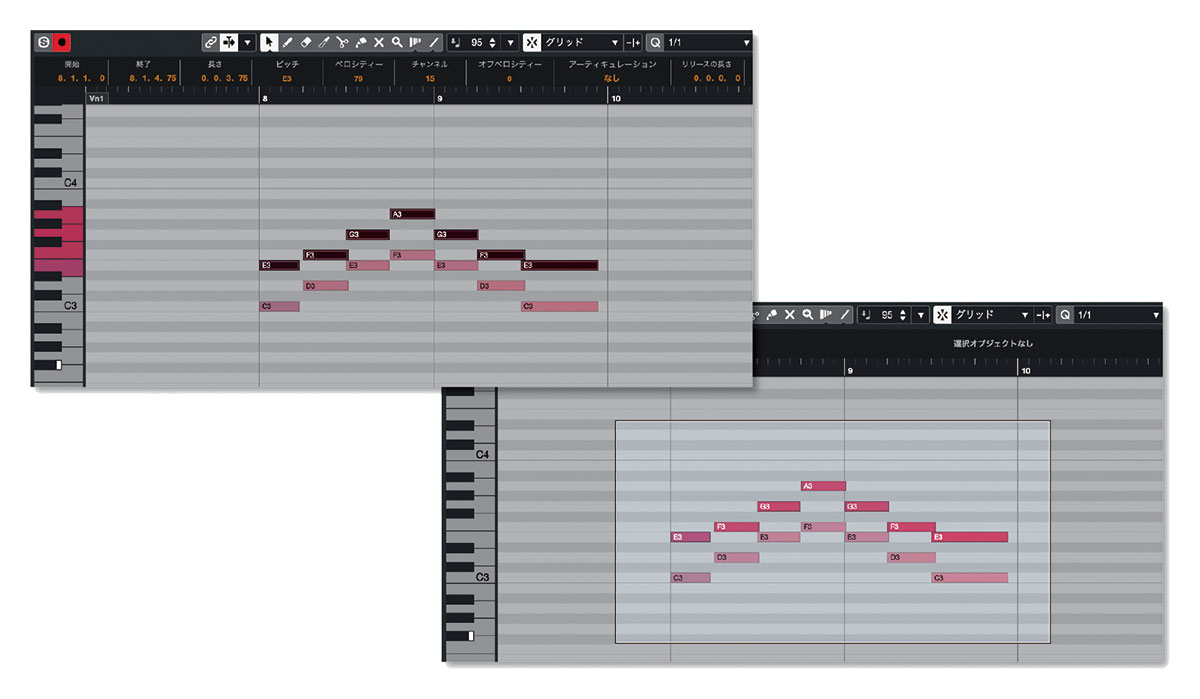
Task: Click bar 8 marker in upper window ruler
Action: coord(264,99)
